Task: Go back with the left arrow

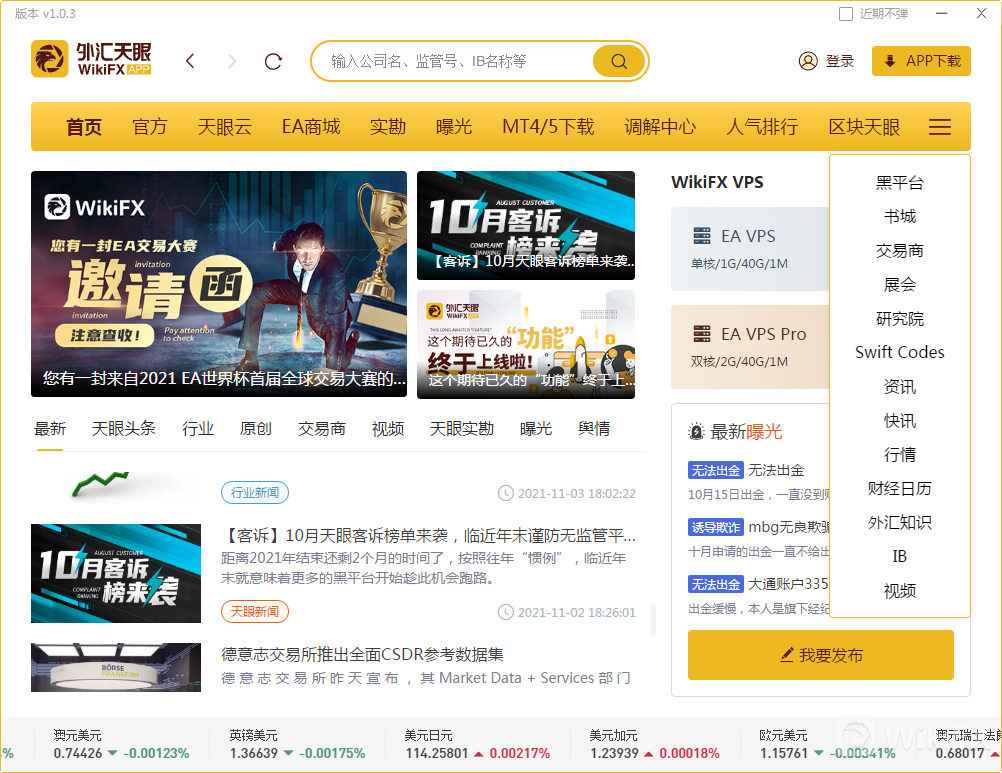Action: point(190,62)
